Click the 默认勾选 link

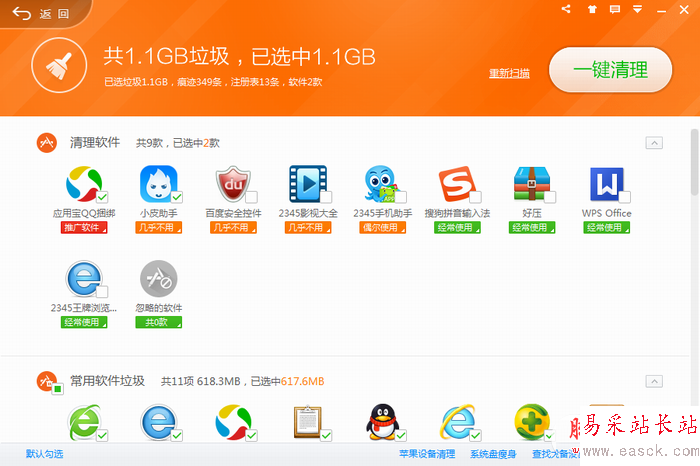pos(44,454)
